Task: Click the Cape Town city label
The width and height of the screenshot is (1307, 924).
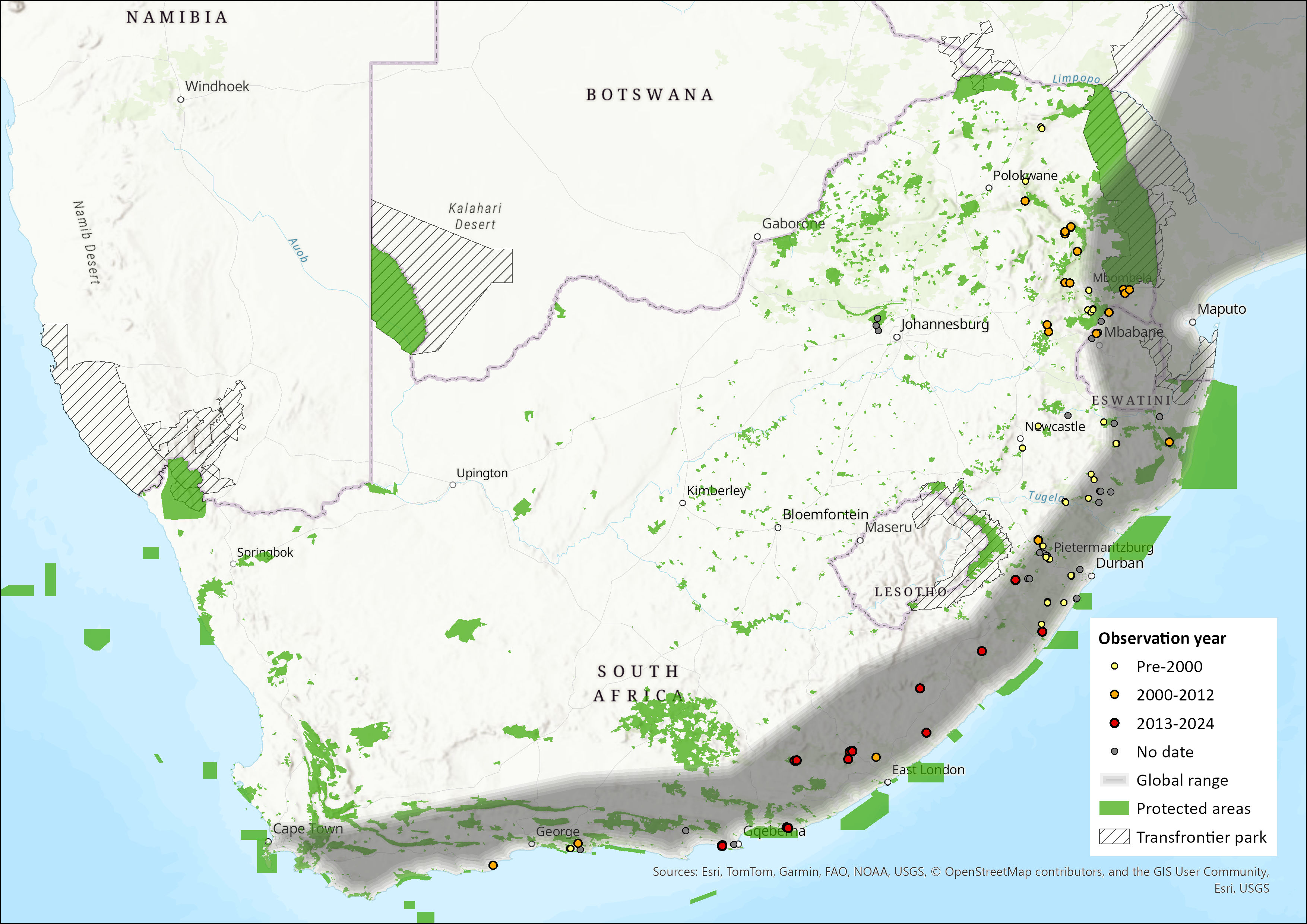Action: tap(308, 828)
